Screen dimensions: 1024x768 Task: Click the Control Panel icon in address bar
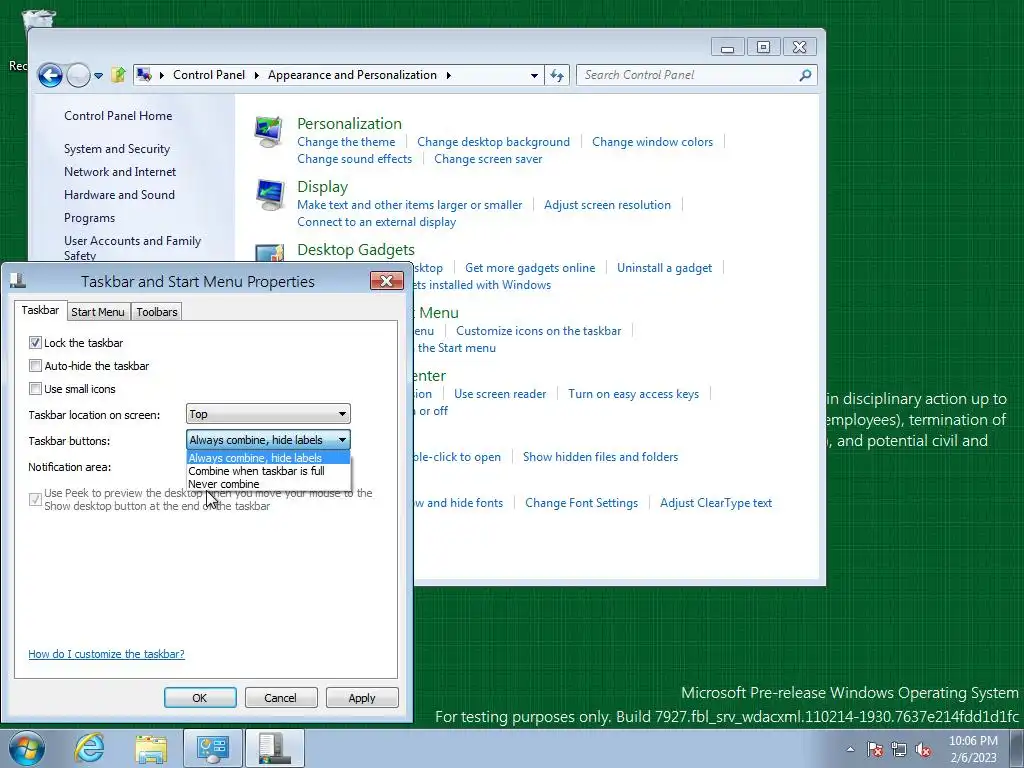pos(144,75)
